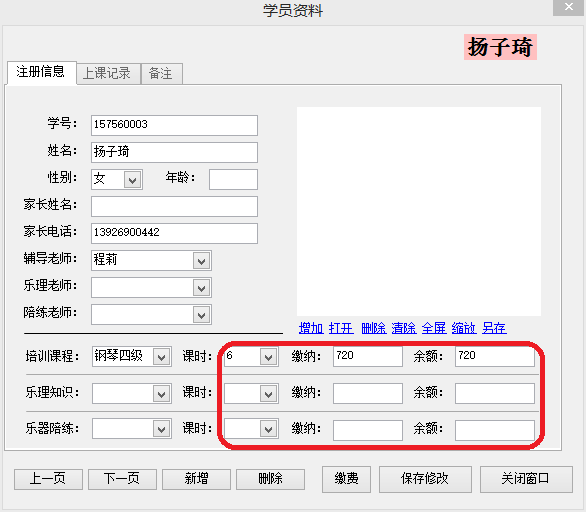Expand the 乐理老师 dropdown
The image size is (586, 512).
coord(201,288)
